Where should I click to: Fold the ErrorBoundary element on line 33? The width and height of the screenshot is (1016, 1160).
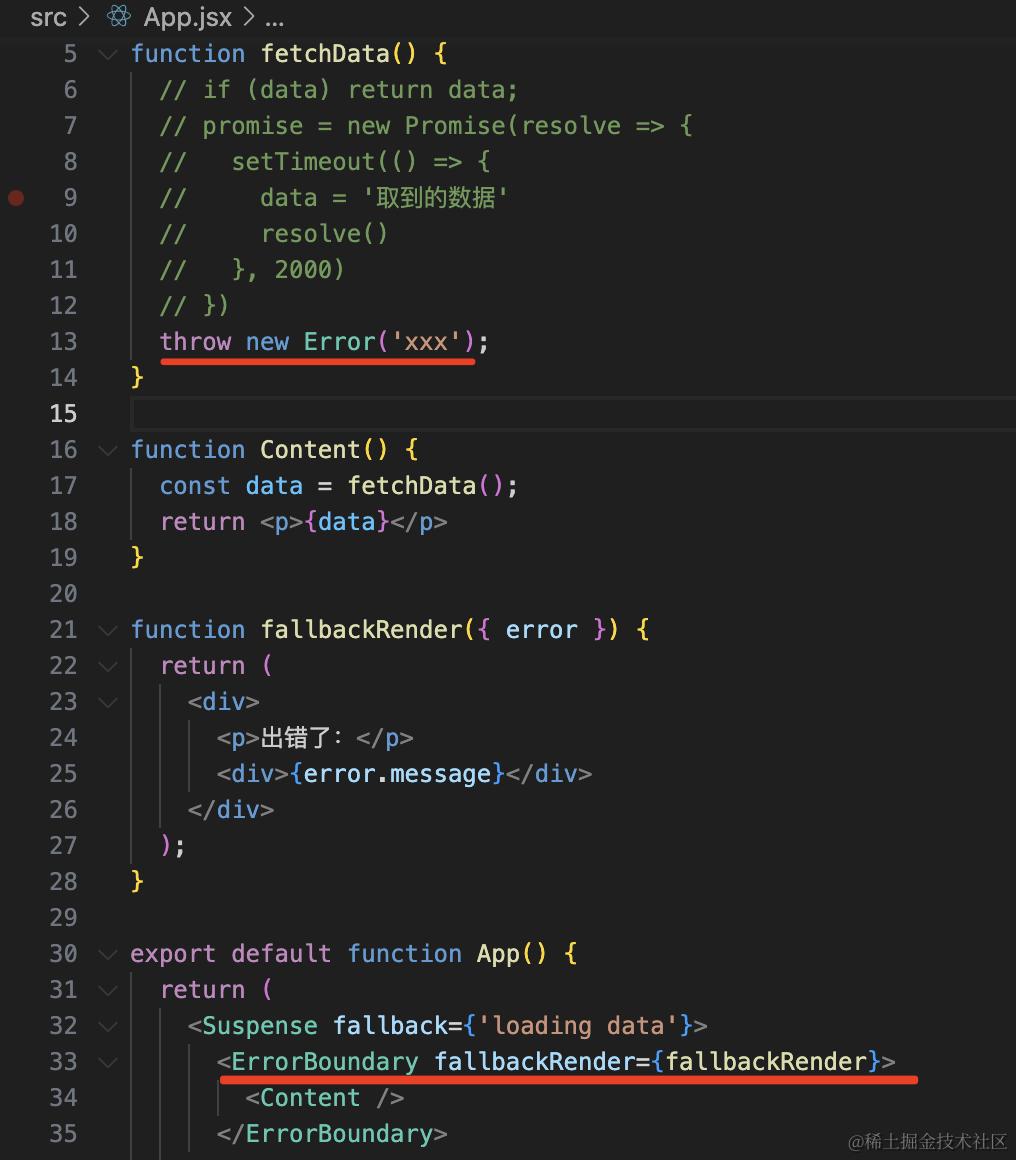(x=108, y=1062)
